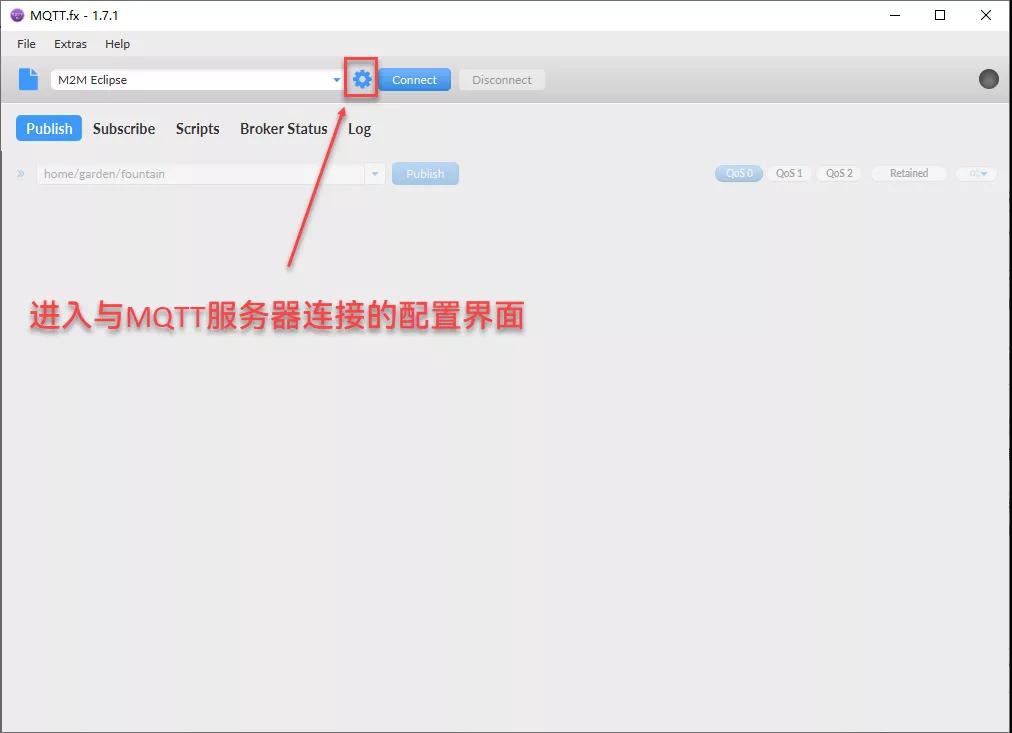Click the Publish message button beside topic
This screenshot has height=733, width=1012.
coord(425,174)
